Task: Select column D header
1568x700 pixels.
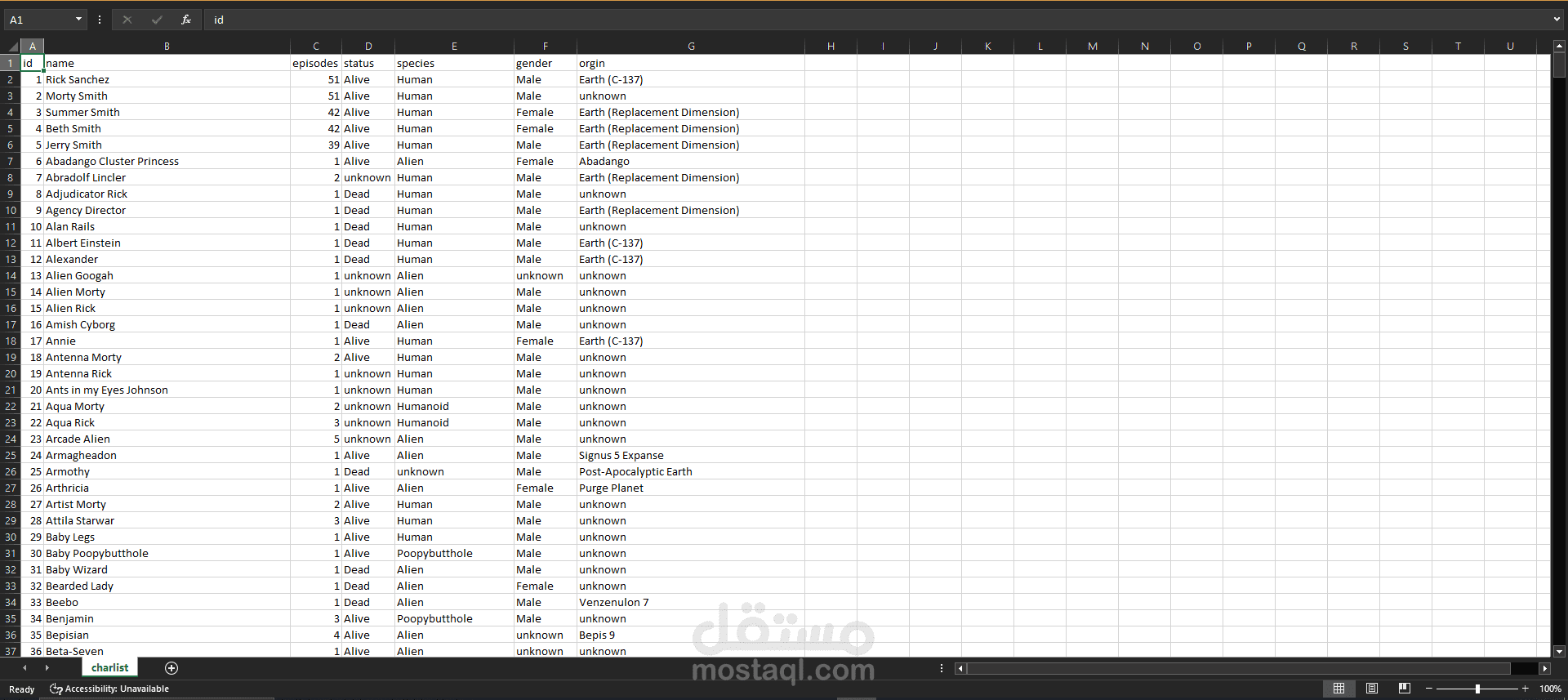Action: coord(368,47)
